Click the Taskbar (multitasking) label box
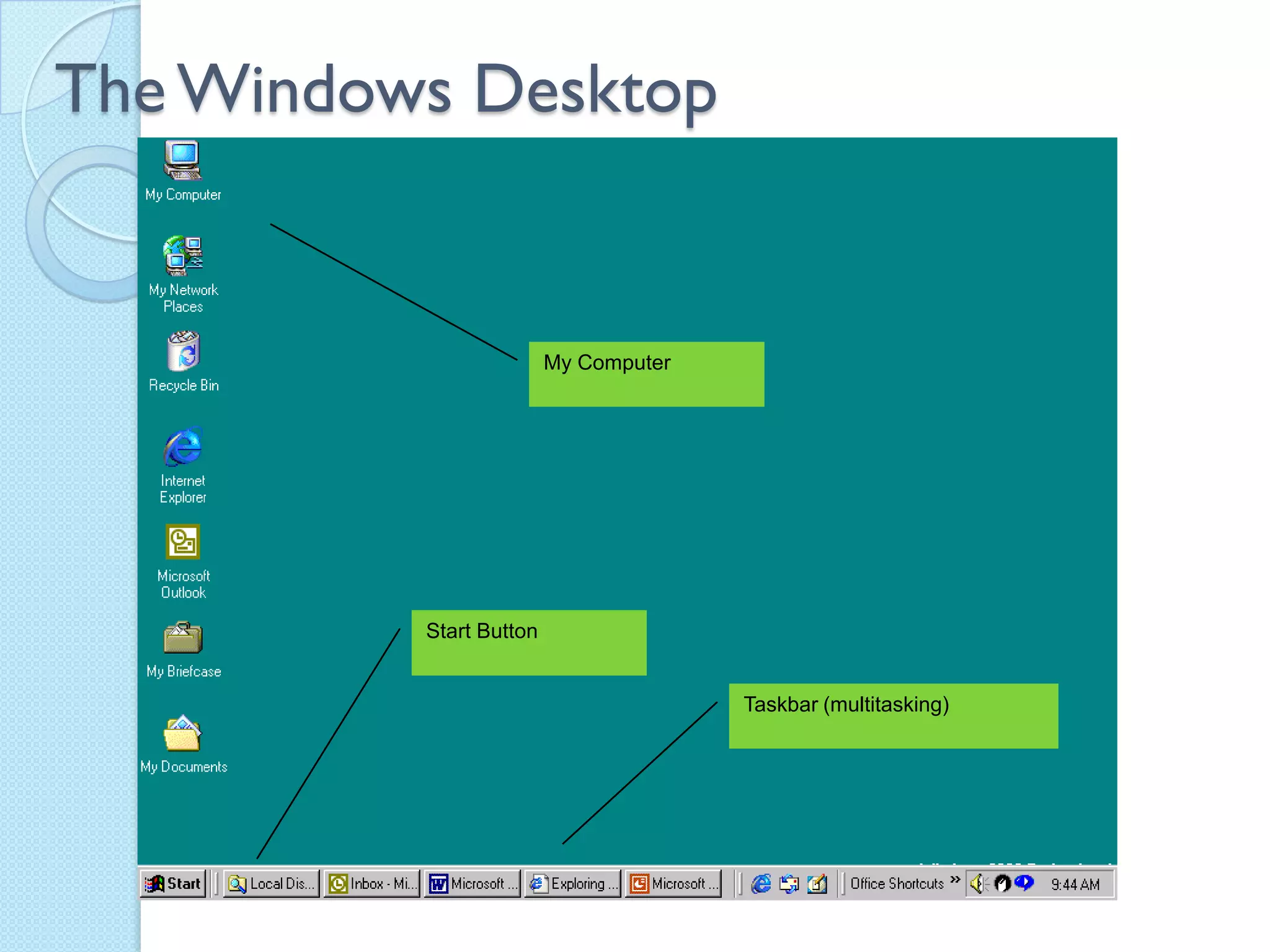This screenshot has height=952, width=1270. pyautogui.click(x=893, y=716)
